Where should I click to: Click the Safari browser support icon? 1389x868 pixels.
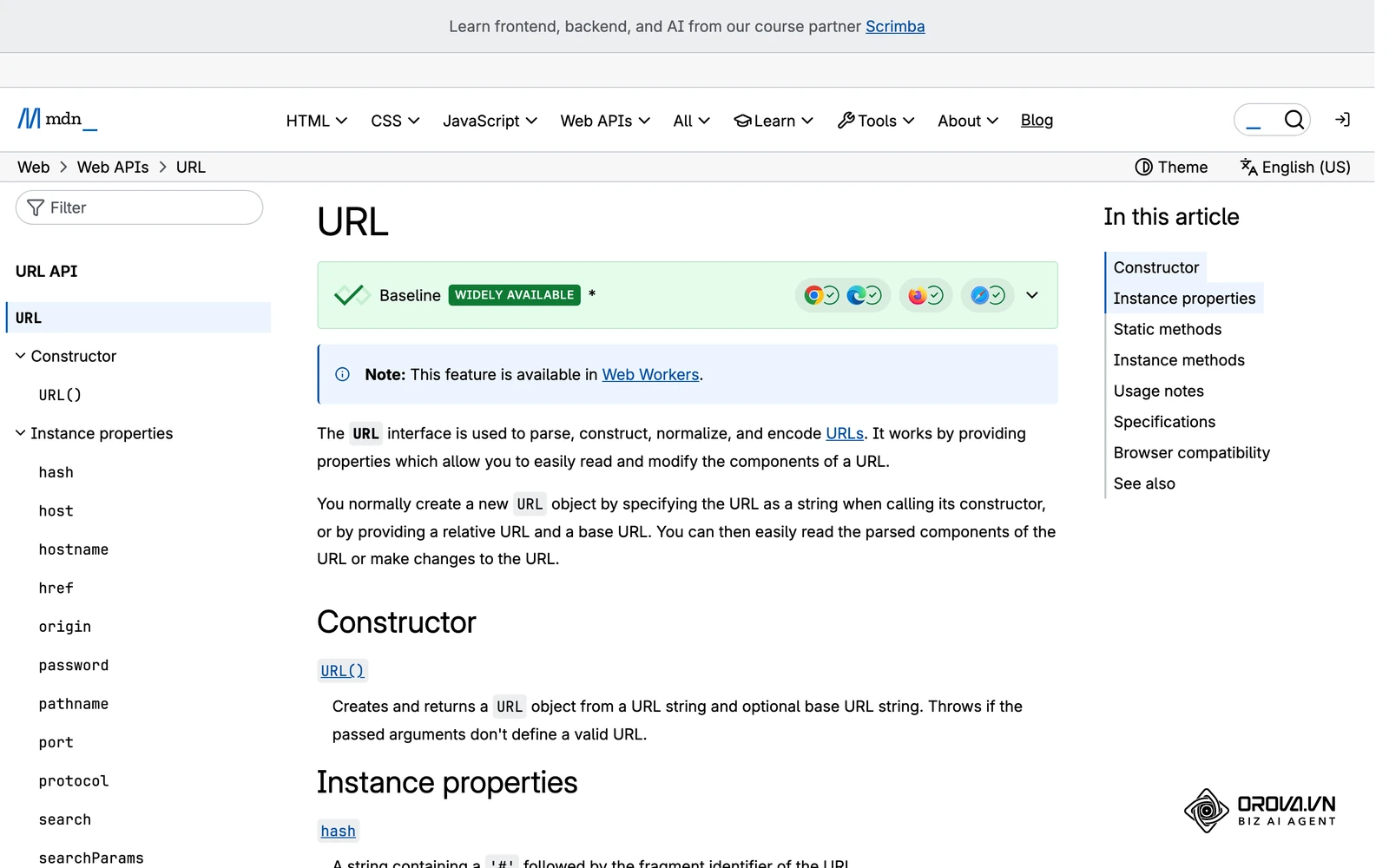(x=980, y=295)
